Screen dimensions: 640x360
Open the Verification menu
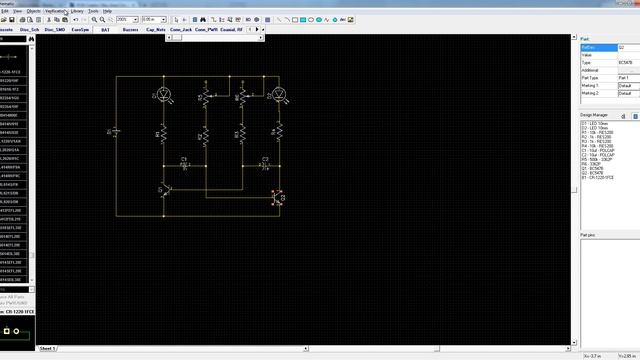point(55,11)
